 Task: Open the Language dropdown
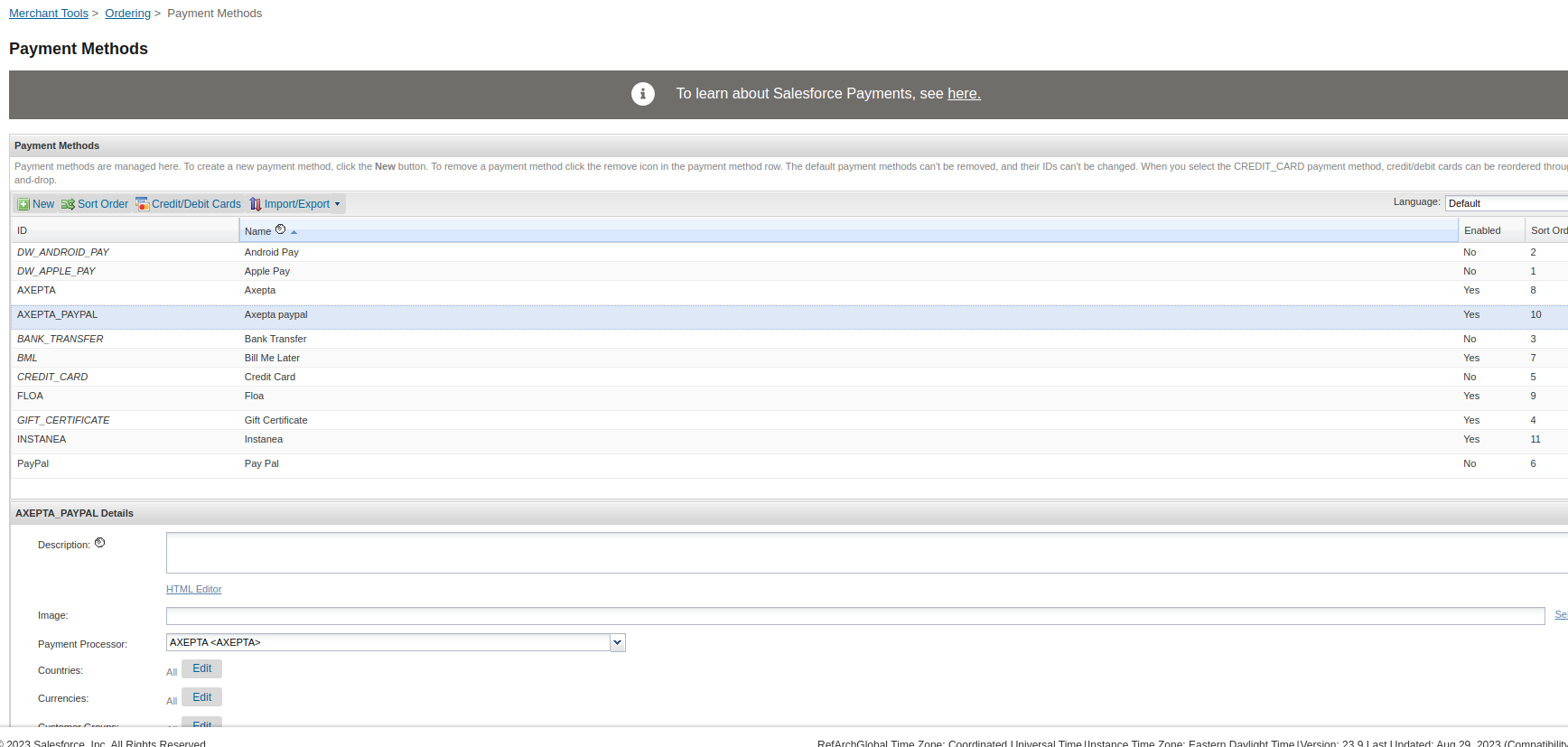1505,203
